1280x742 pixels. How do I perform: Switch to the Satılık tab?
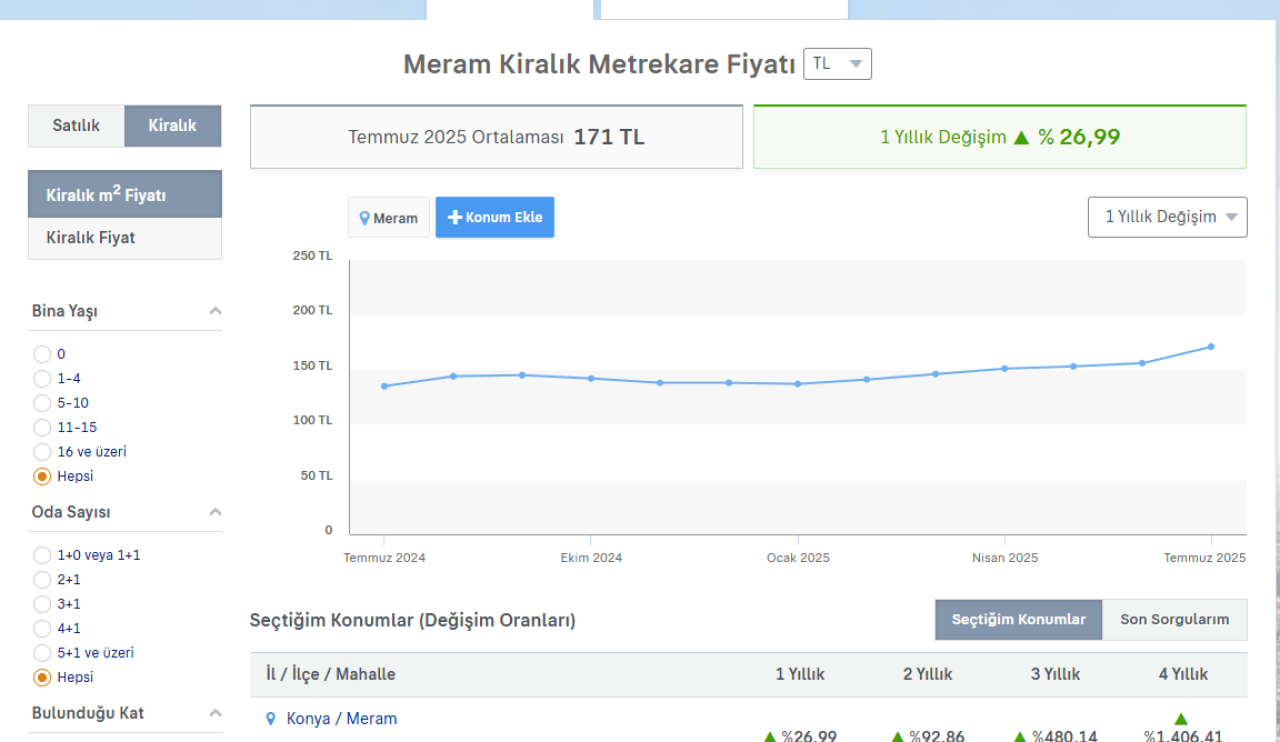[x=76, y=126]
